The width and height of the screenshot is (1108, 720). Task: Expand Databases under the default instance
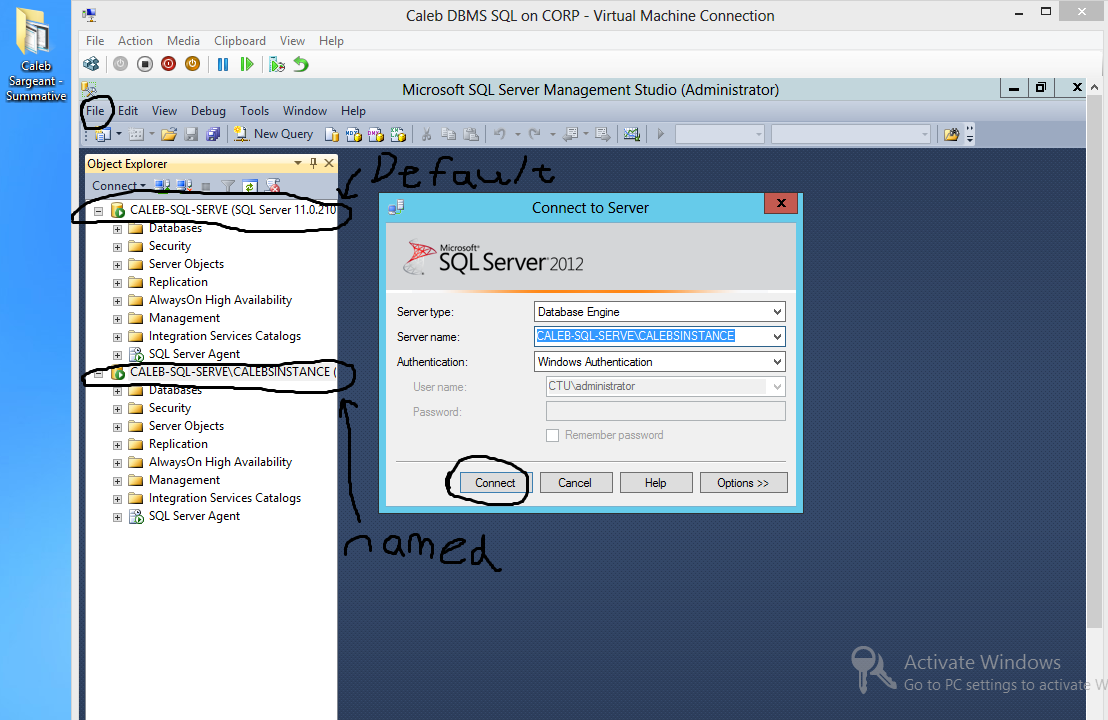coord(117,229)
